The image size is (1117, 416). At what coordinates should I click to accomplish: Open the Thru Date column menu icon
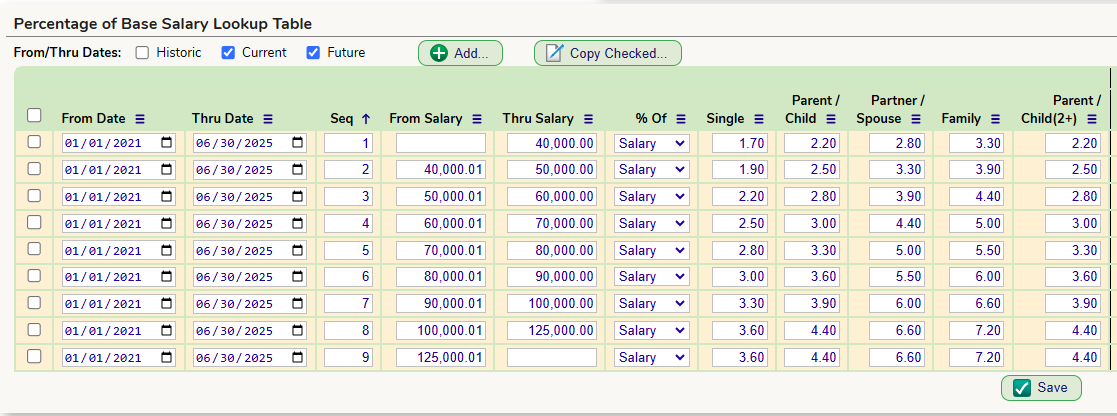click(x=268, y=119)
